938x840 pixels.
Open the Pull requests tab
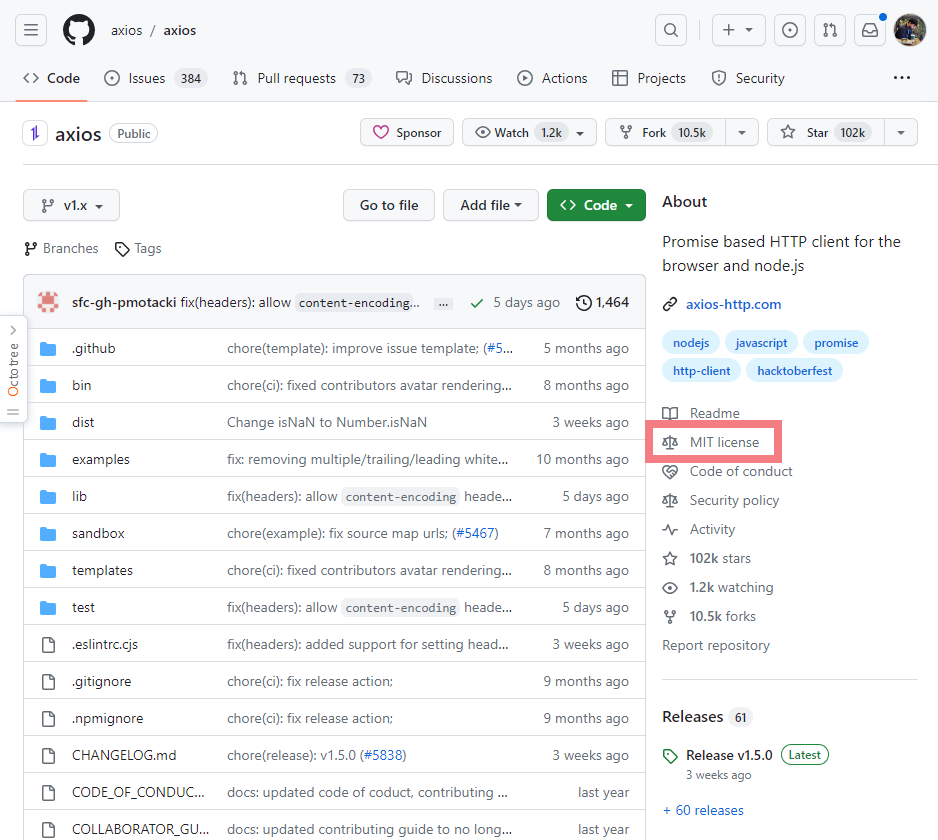(302, 78)
